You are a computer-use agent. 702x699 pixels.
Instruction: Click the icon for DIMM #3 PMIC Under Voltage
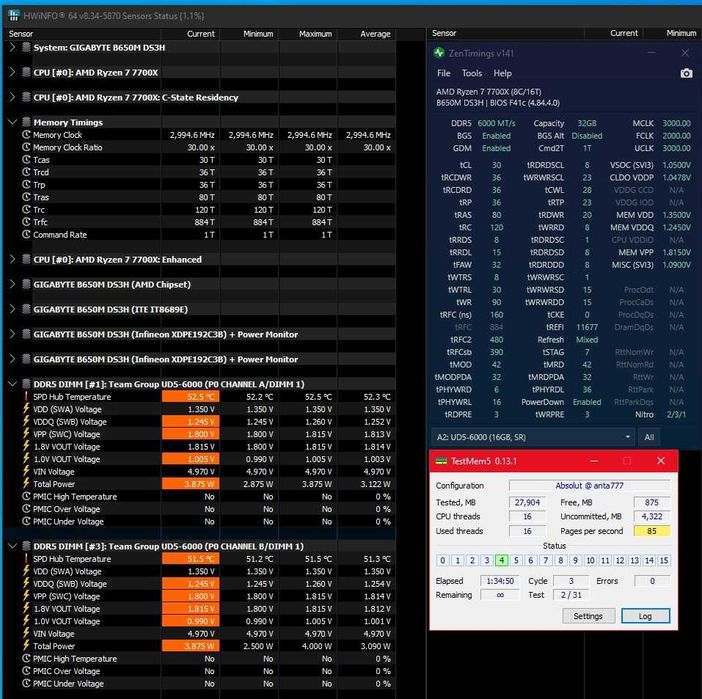tap(26, 684)
